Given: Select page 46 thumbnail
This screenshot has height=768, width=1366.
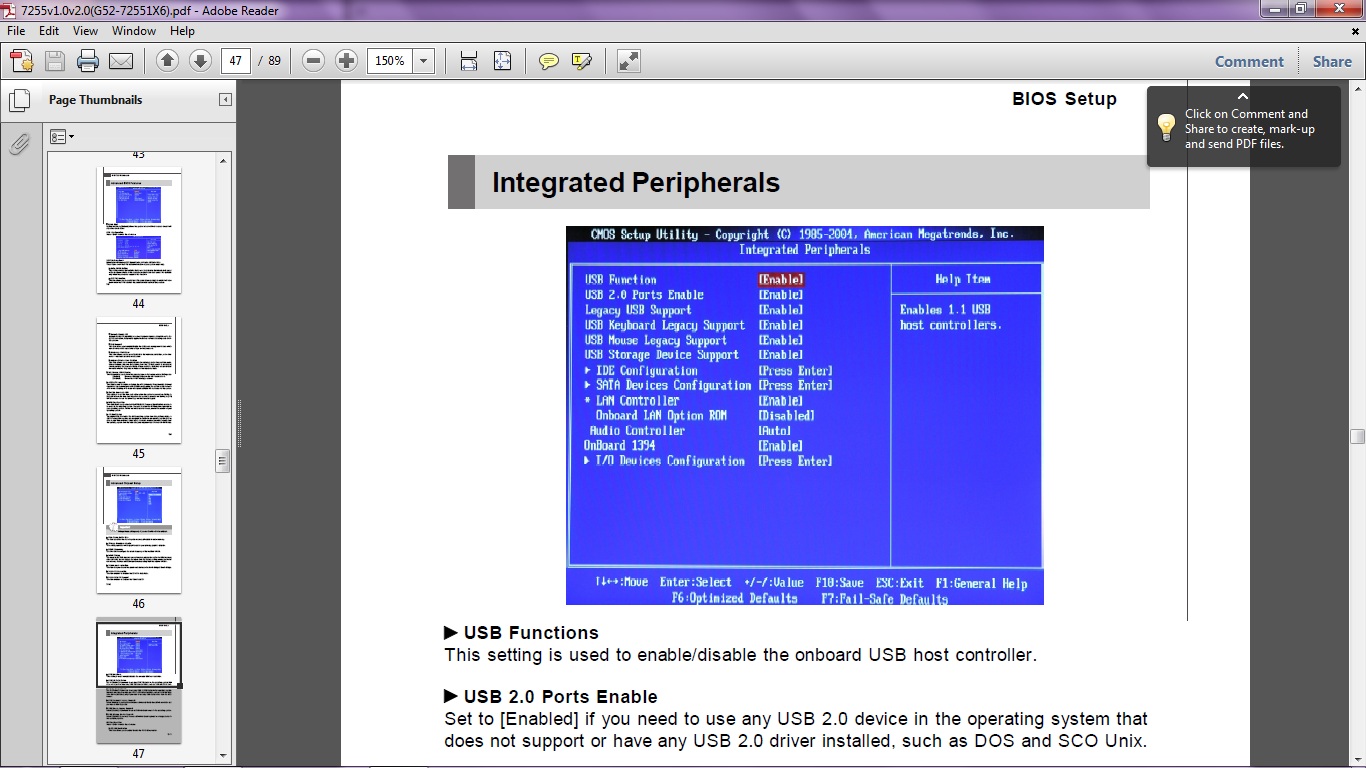Looking at the screenshot, I should click(139, 531).
